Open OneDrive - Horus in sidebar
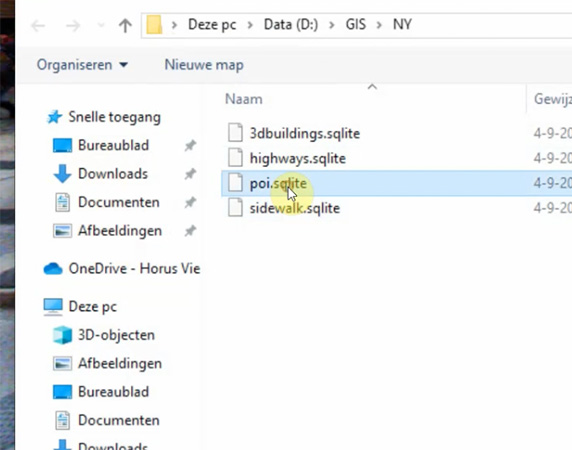Viewport: 572px width, 450px height. click(x=134, y=269)
